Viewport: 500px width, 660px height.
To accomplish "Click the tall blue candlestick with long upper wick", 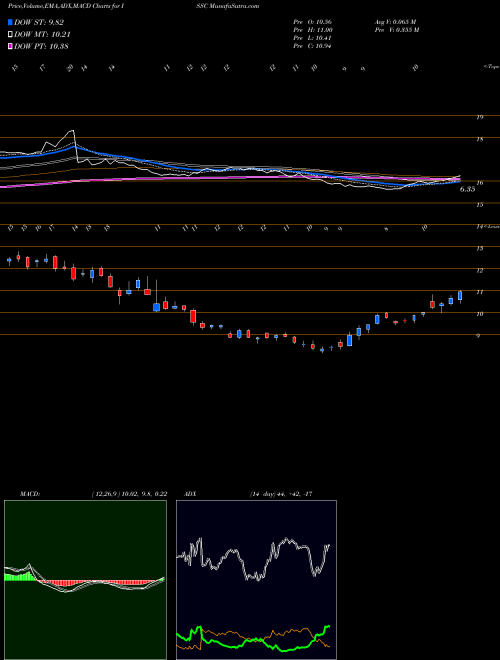I will (157, 307).
